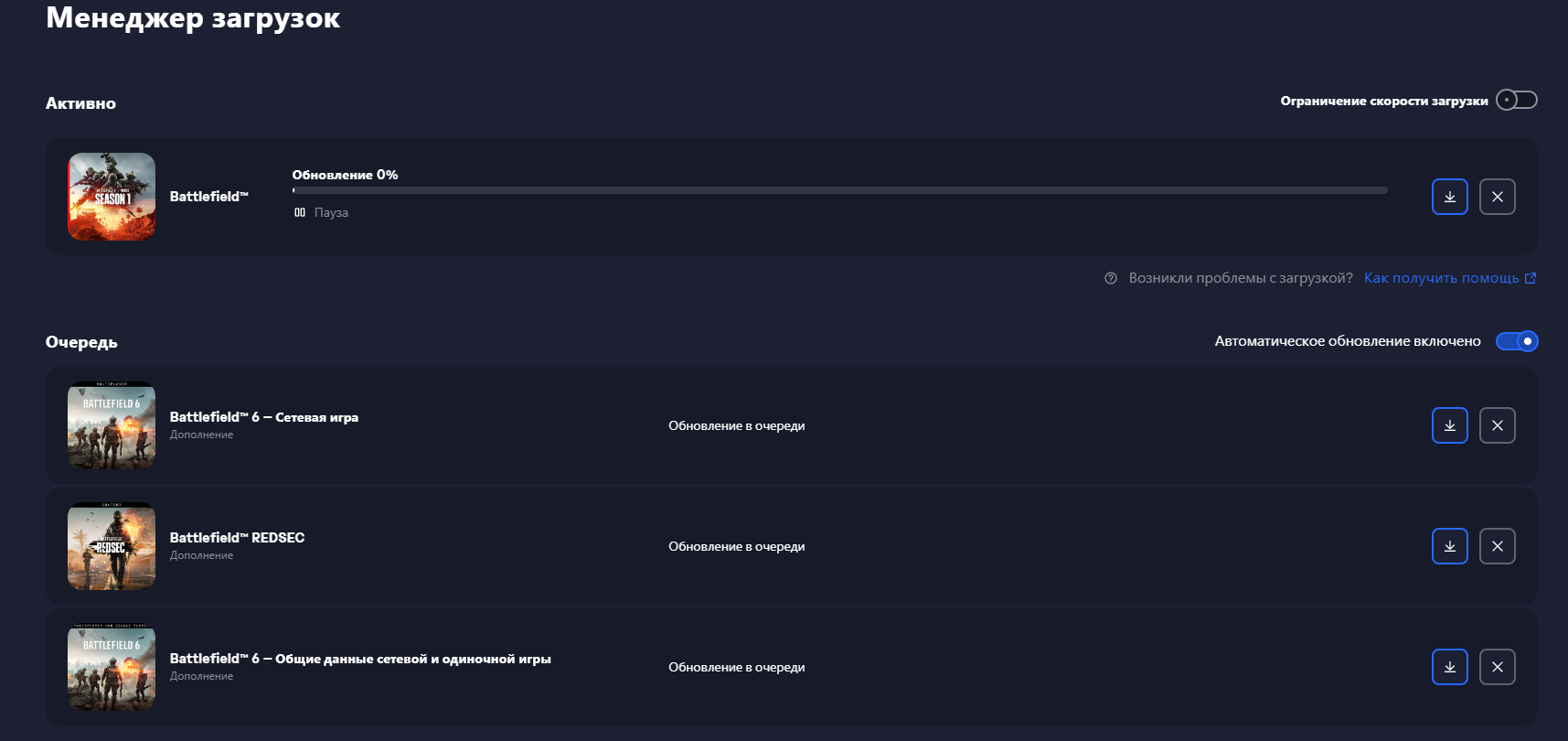Image resolution: width=1568 pixels, height=741 pixels.
Task: Remove Battlefield™ REDSEC from queue
Action: tap(1497, 546)
